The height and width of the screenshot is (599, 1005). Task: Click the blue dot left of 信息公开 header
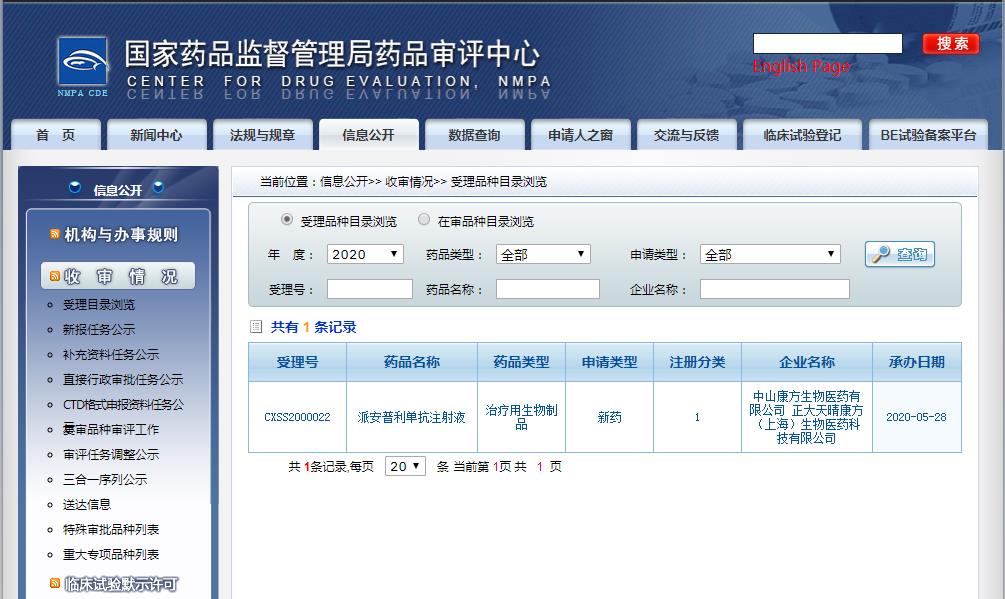click(75, 188)
